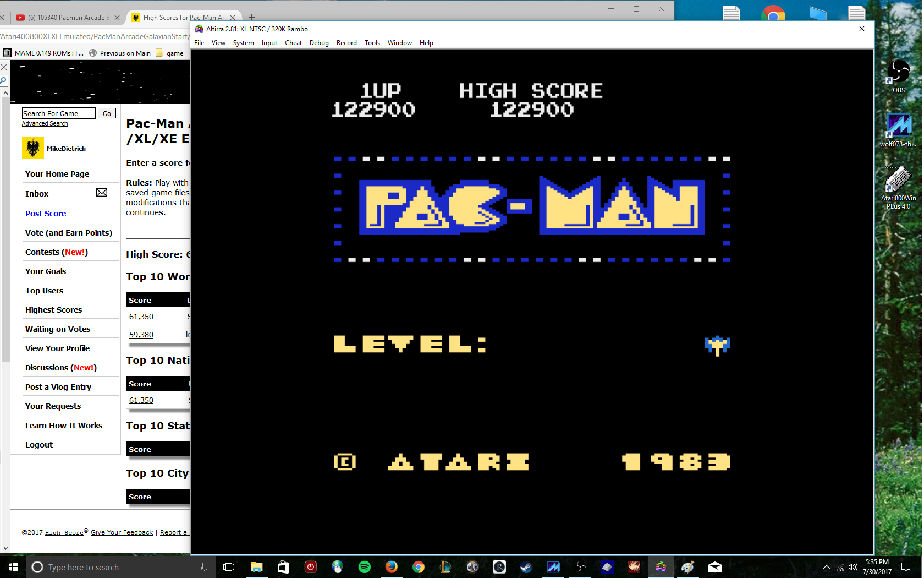Viewport: 922px width, 578px height.
Task: Open the game bookmarks folder
Action: tap(170, 53)
